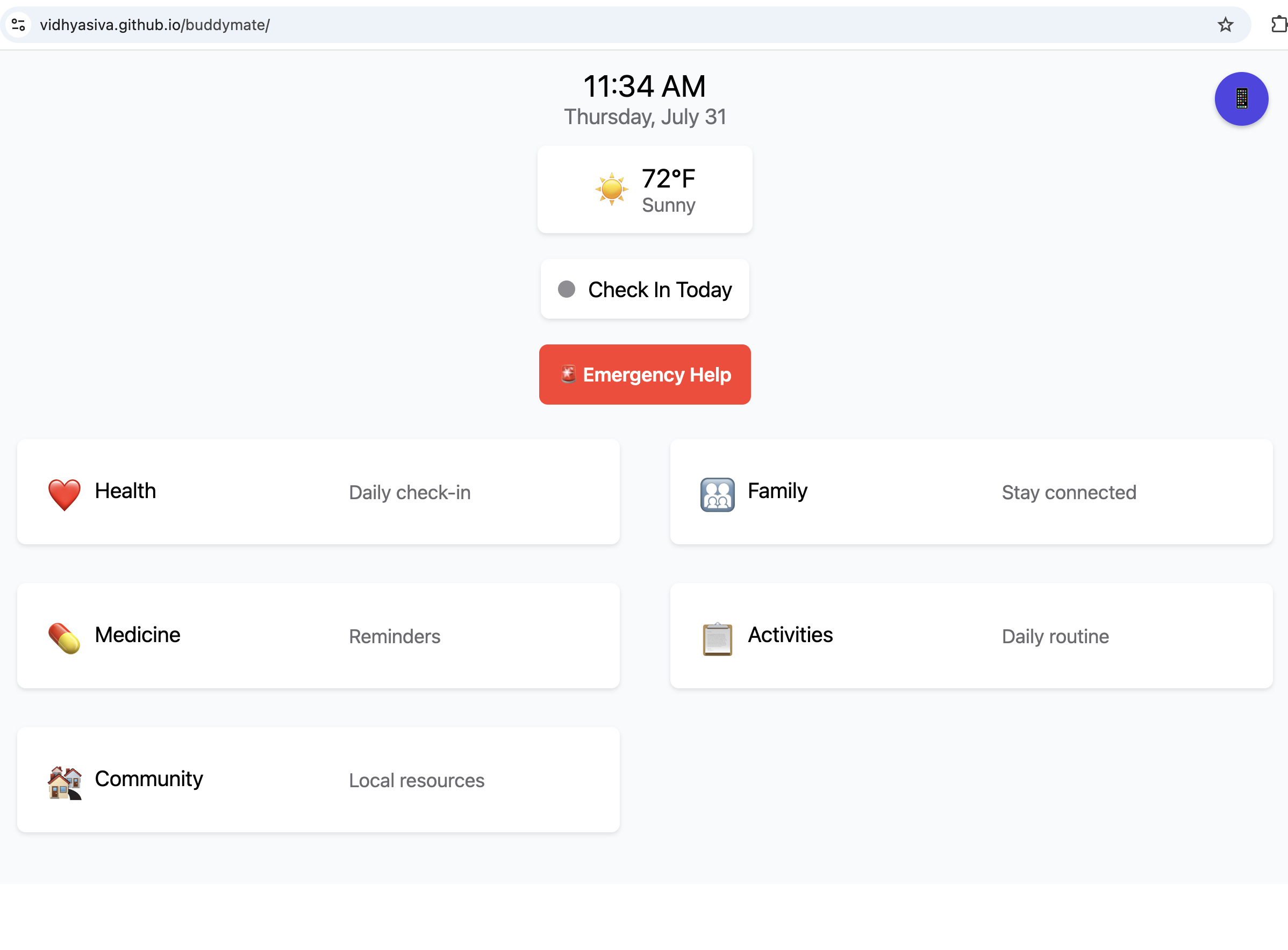Click the Activities clipboard icon
Screen dimensions: 1288x950
[717, 638]
